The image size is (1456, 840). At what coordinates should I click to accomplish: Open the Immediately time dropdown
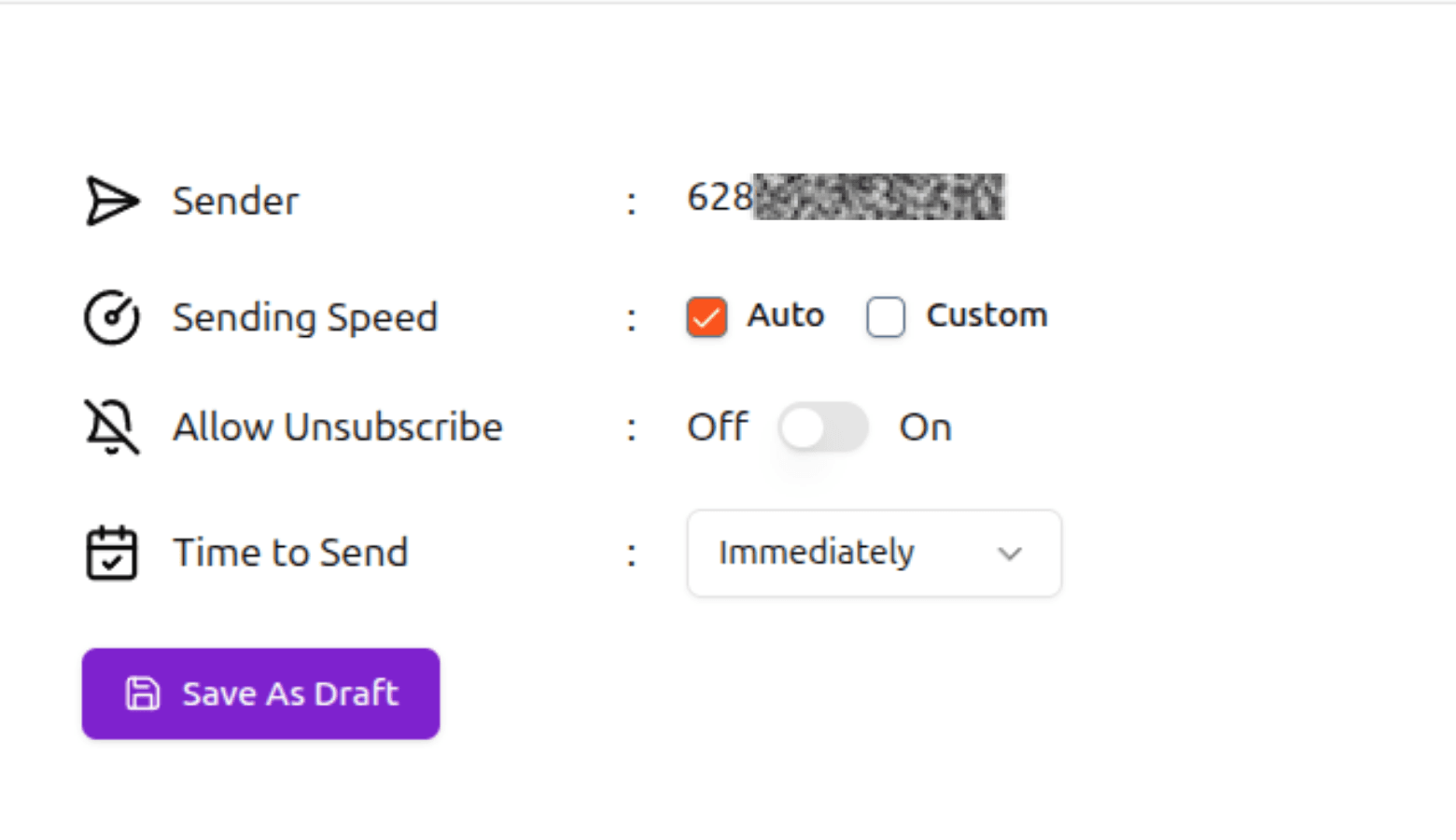pyautogui.click(x=874, y=553)
